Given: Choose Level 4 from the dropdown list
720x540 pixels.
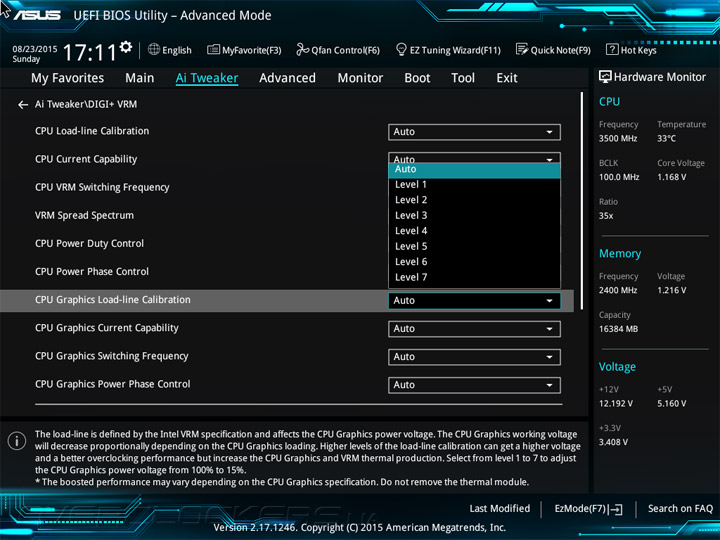Looking at the screenshot, I should point(474,231).
